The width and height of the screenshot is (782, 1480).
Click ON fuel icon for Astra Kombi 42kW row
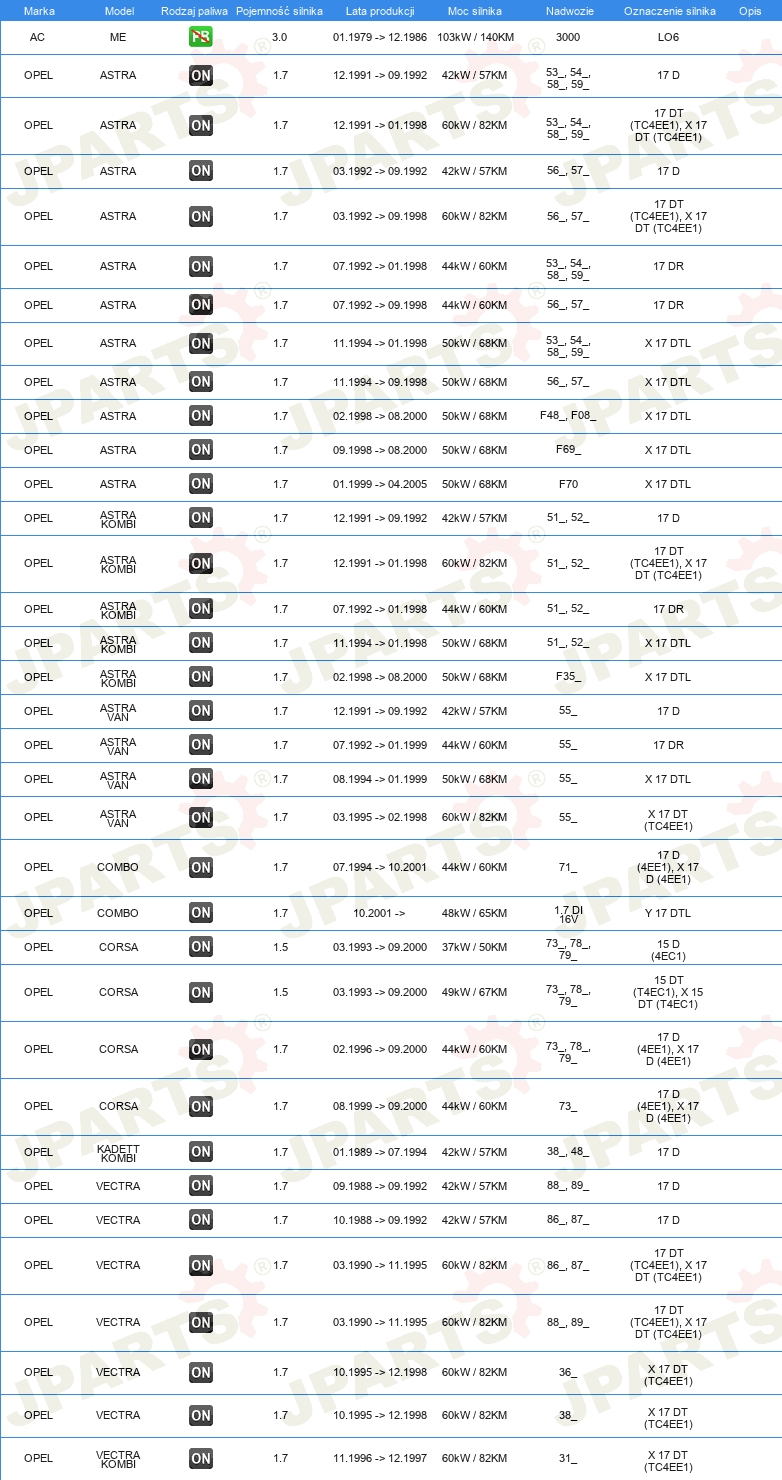tap(201, 518)
